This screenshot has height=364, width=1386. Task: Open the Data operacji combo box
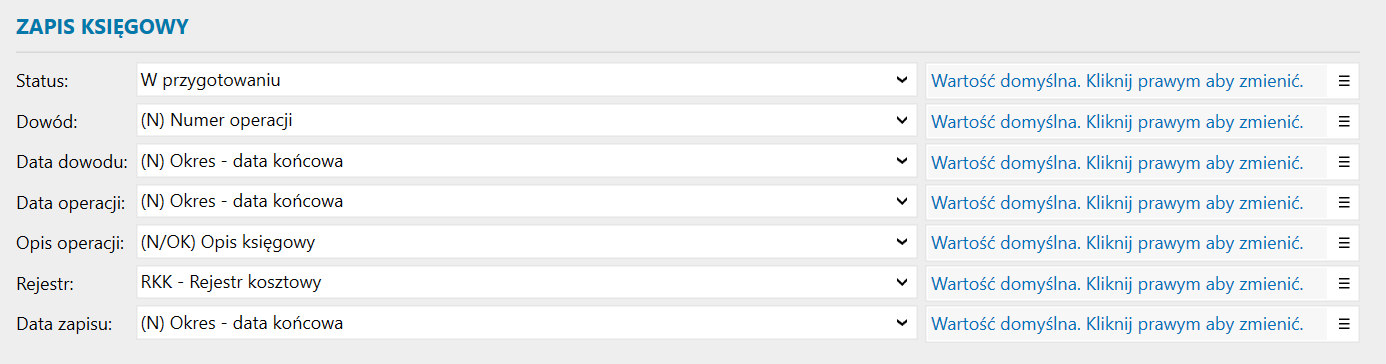pos(526,202)
